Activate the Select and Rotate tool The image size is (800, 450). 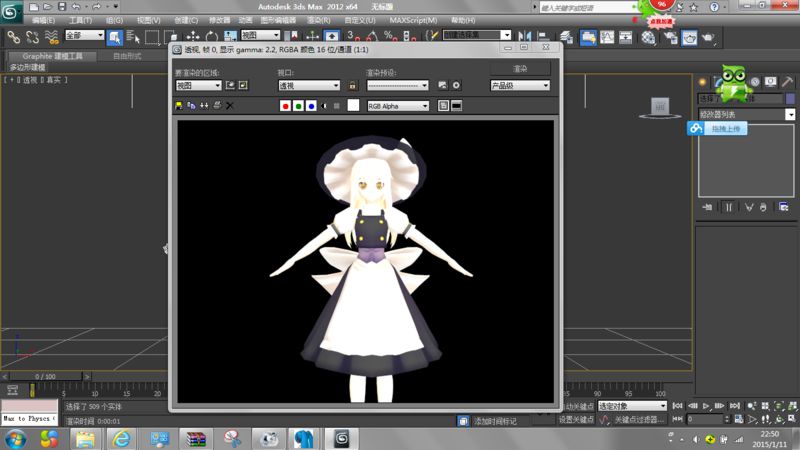[x=211, y=37]
